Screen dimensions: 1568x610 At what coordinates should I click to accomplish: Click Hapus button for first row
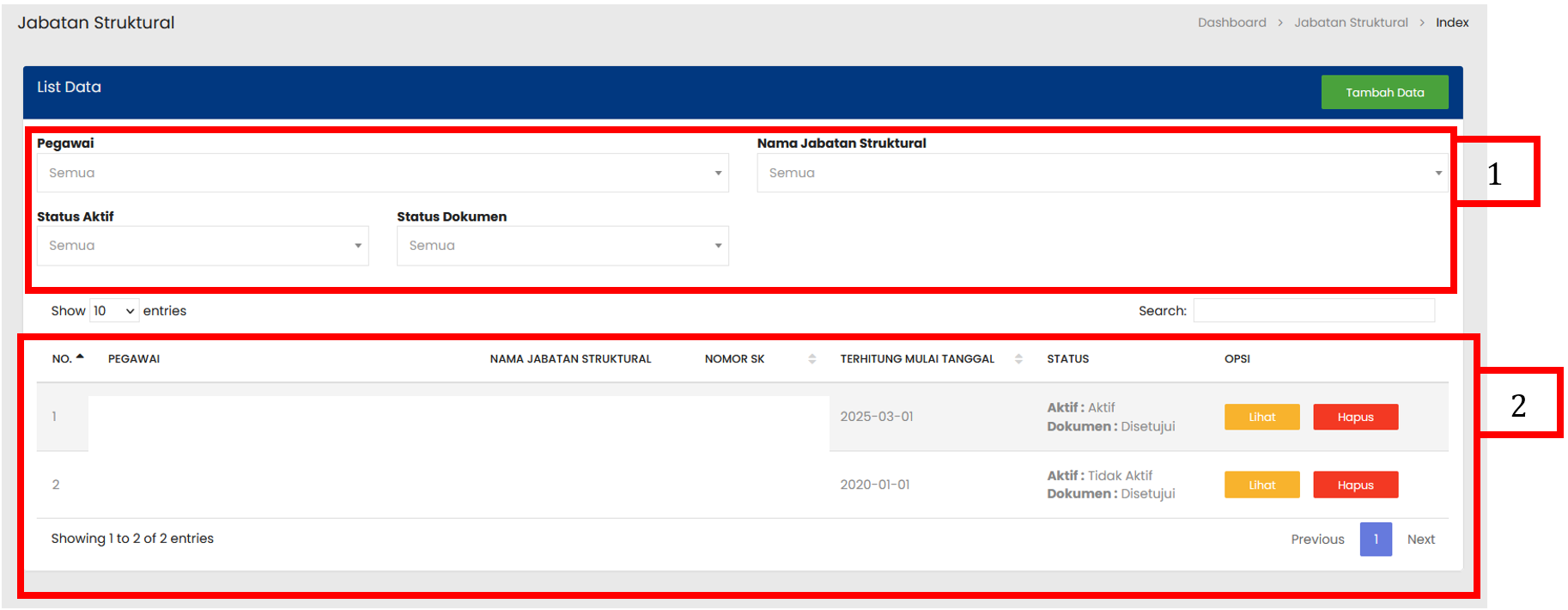click(x=1355, y=417)
